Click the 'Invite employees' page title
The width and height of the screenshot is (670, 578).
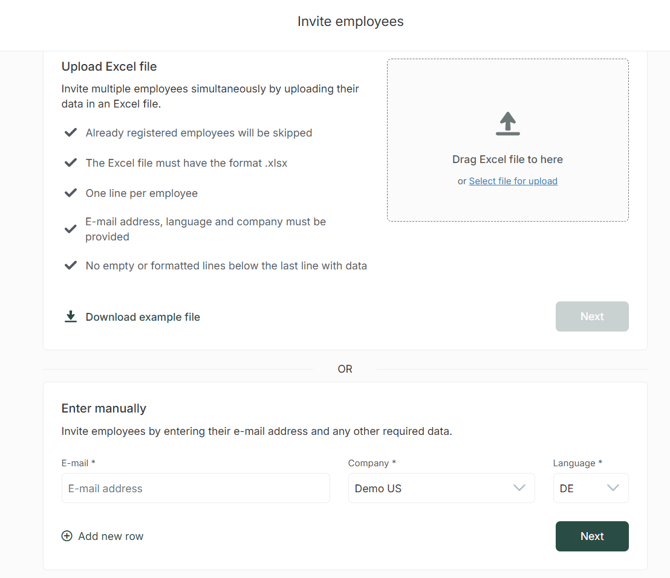tap(350, 21)
